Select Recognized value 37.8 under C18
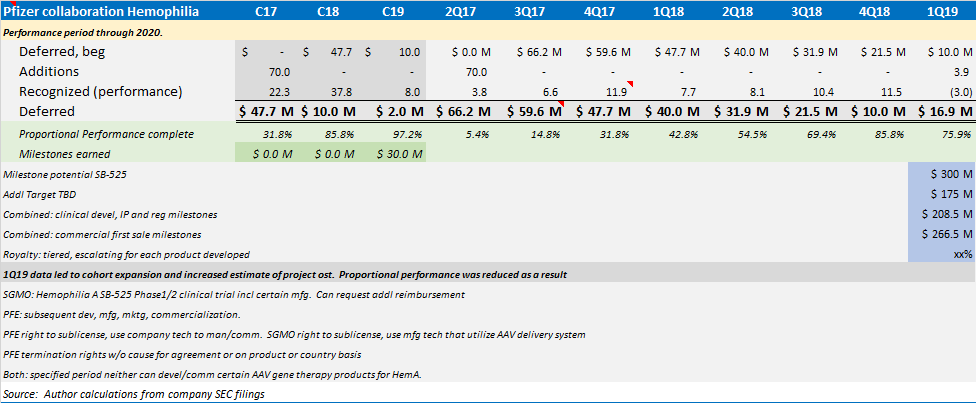976x403 pixels. click(341, 92)
